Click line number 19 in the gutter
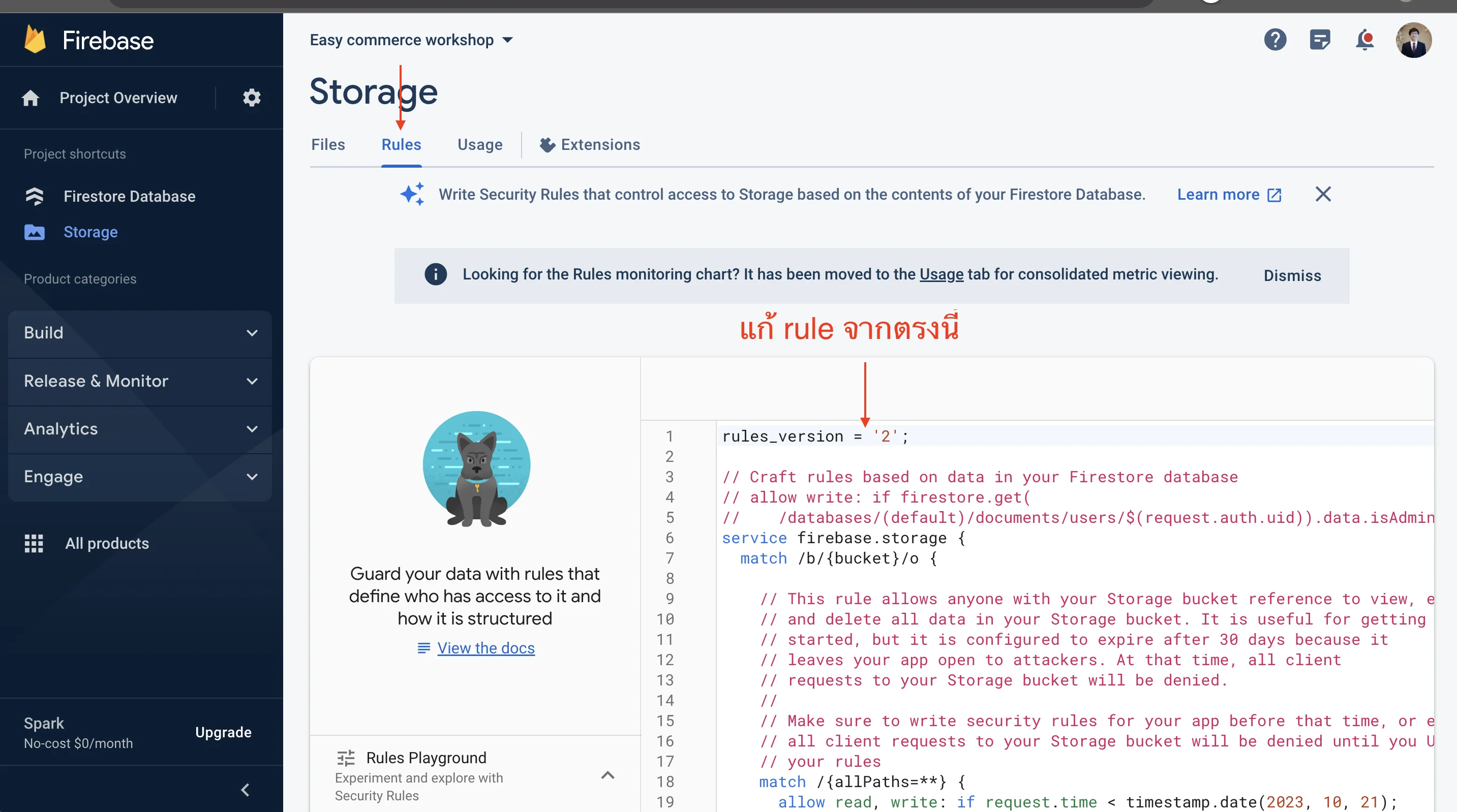Screen dimensions: 1457x812 pyautogui.click(x=665, y=802)
